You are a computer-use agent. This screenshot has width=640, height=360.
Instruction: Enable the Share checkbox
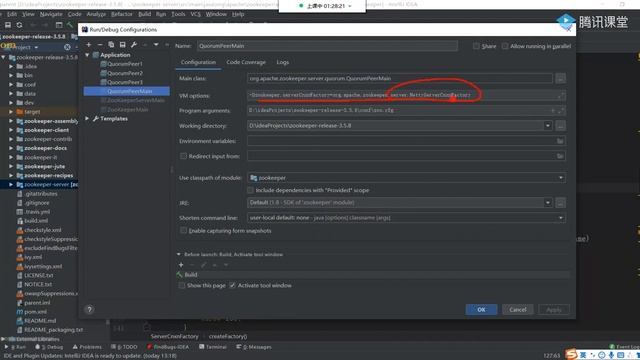(476, 46)
